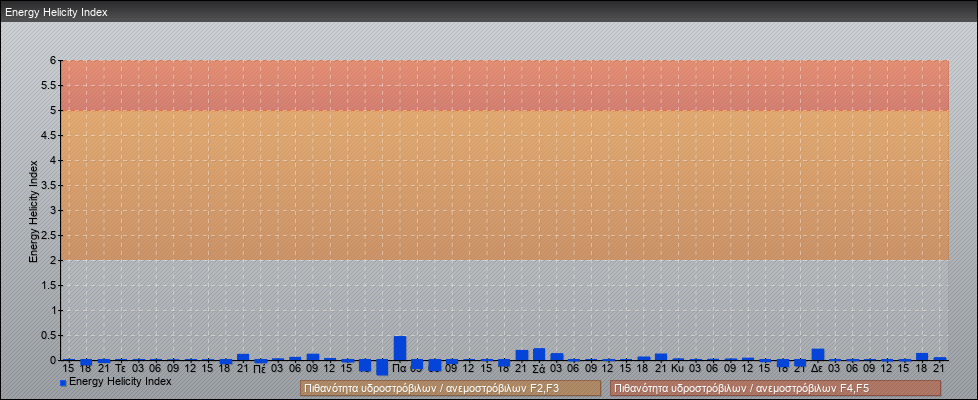Click the Σά day label on the axis
978x400 pixels.
[x=539, y=368]
